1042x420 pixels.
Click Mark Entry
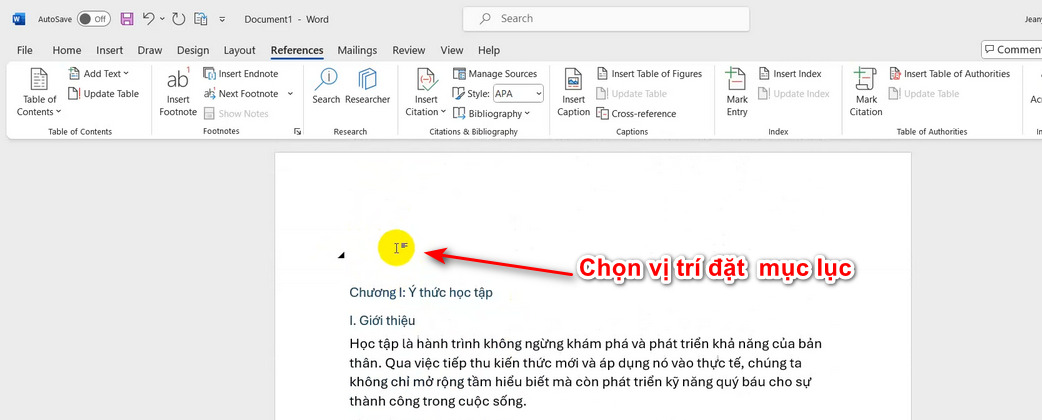737,92
